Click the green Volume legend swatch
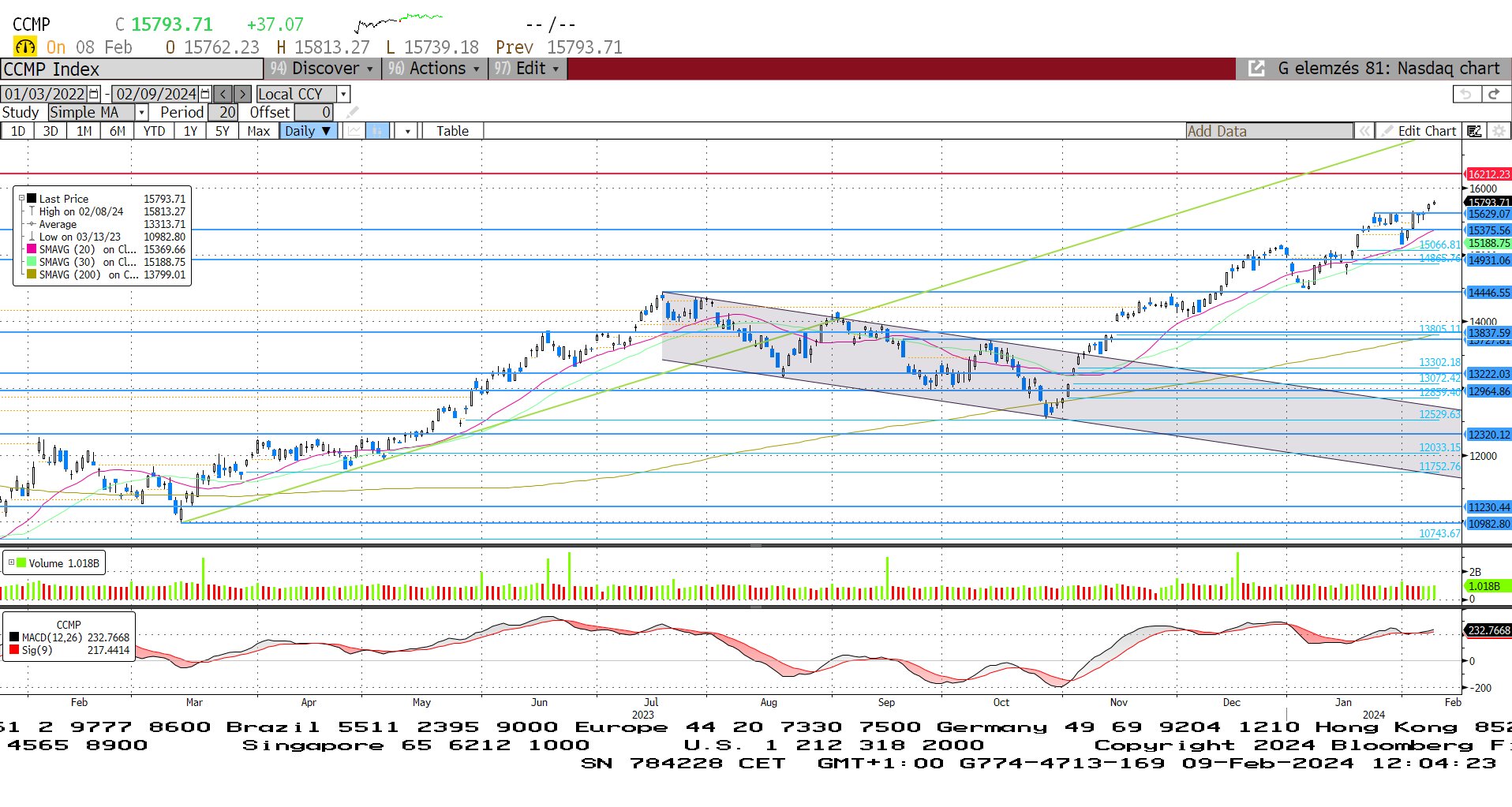 [22, 562]
